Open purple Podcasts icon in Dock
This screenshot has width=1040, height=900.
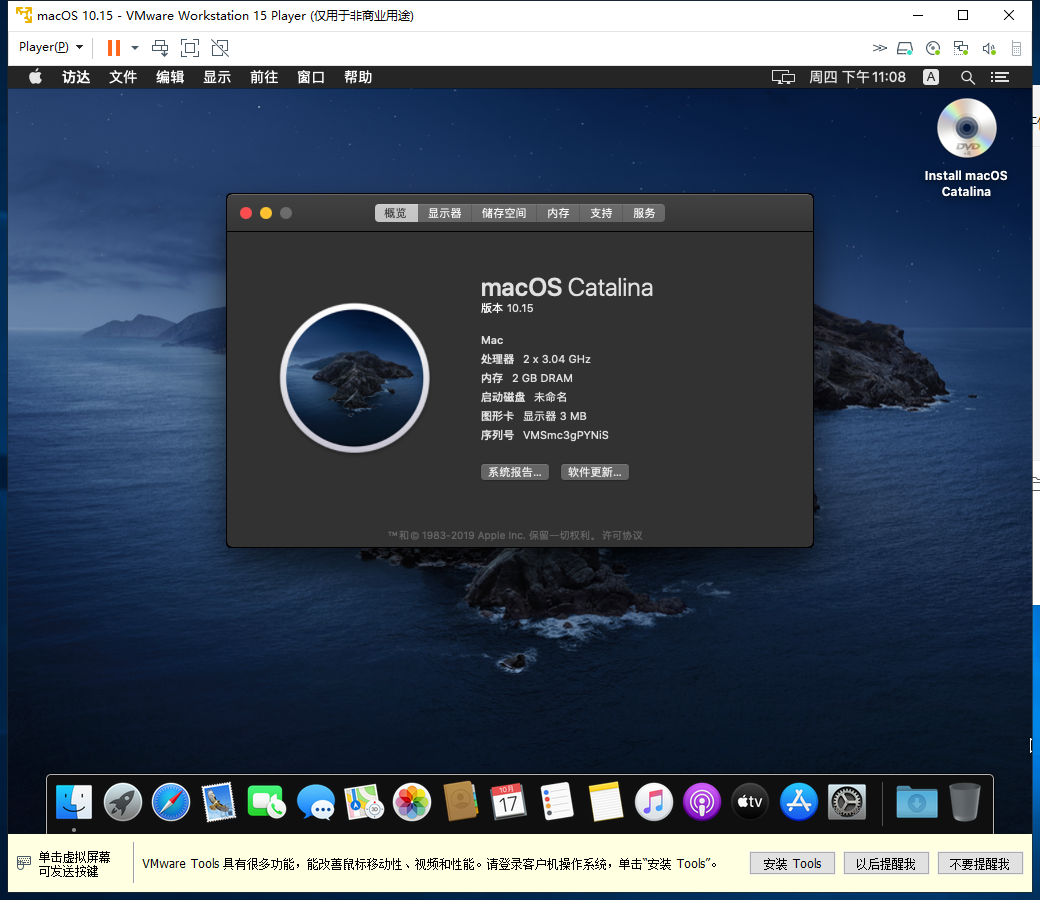pos(702,802)
